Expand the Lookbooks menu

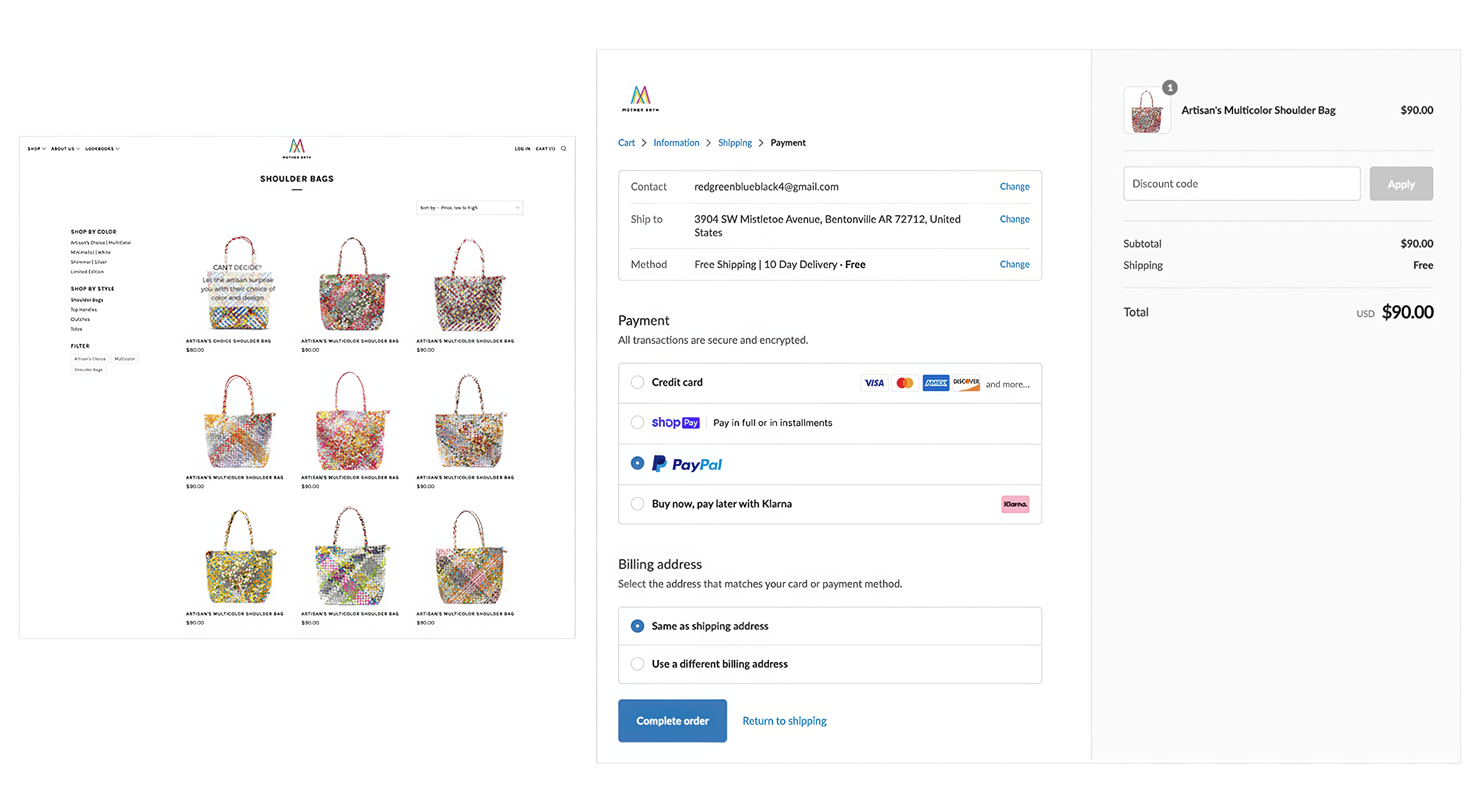coord(102,149)
